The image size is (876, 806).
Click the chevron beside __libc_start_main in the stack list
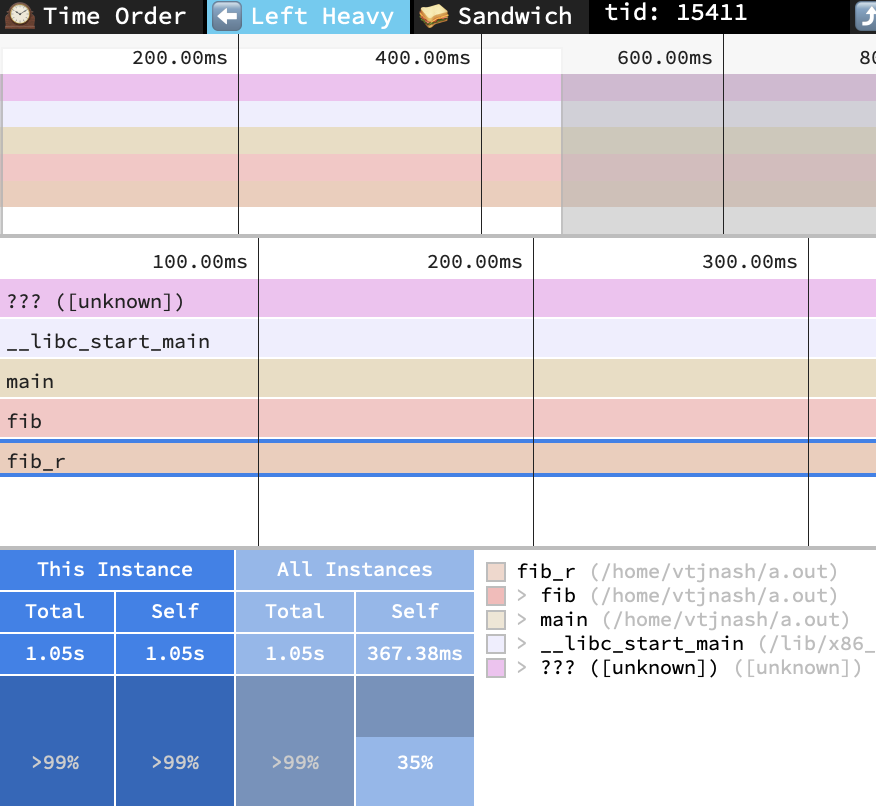click(523, 644)
